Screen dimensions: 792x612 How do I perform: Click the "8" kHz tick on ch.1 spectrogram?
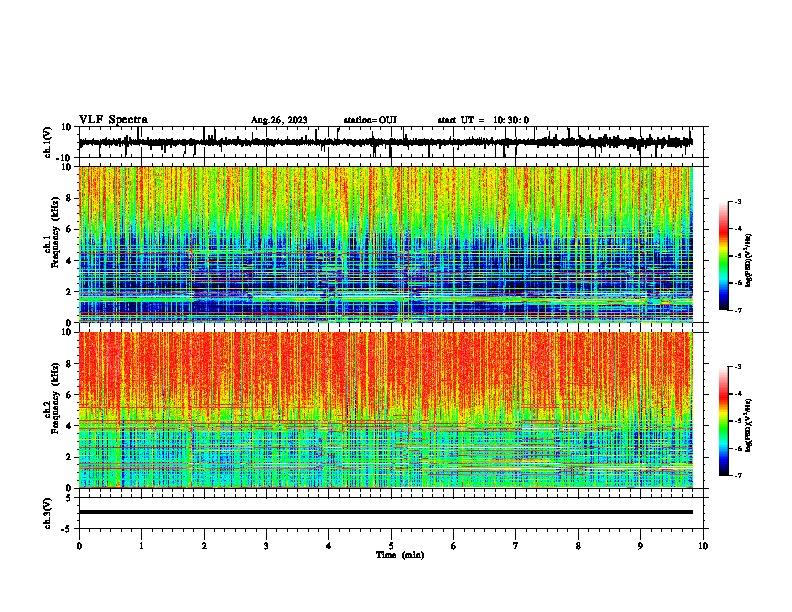tap(69, 198)
